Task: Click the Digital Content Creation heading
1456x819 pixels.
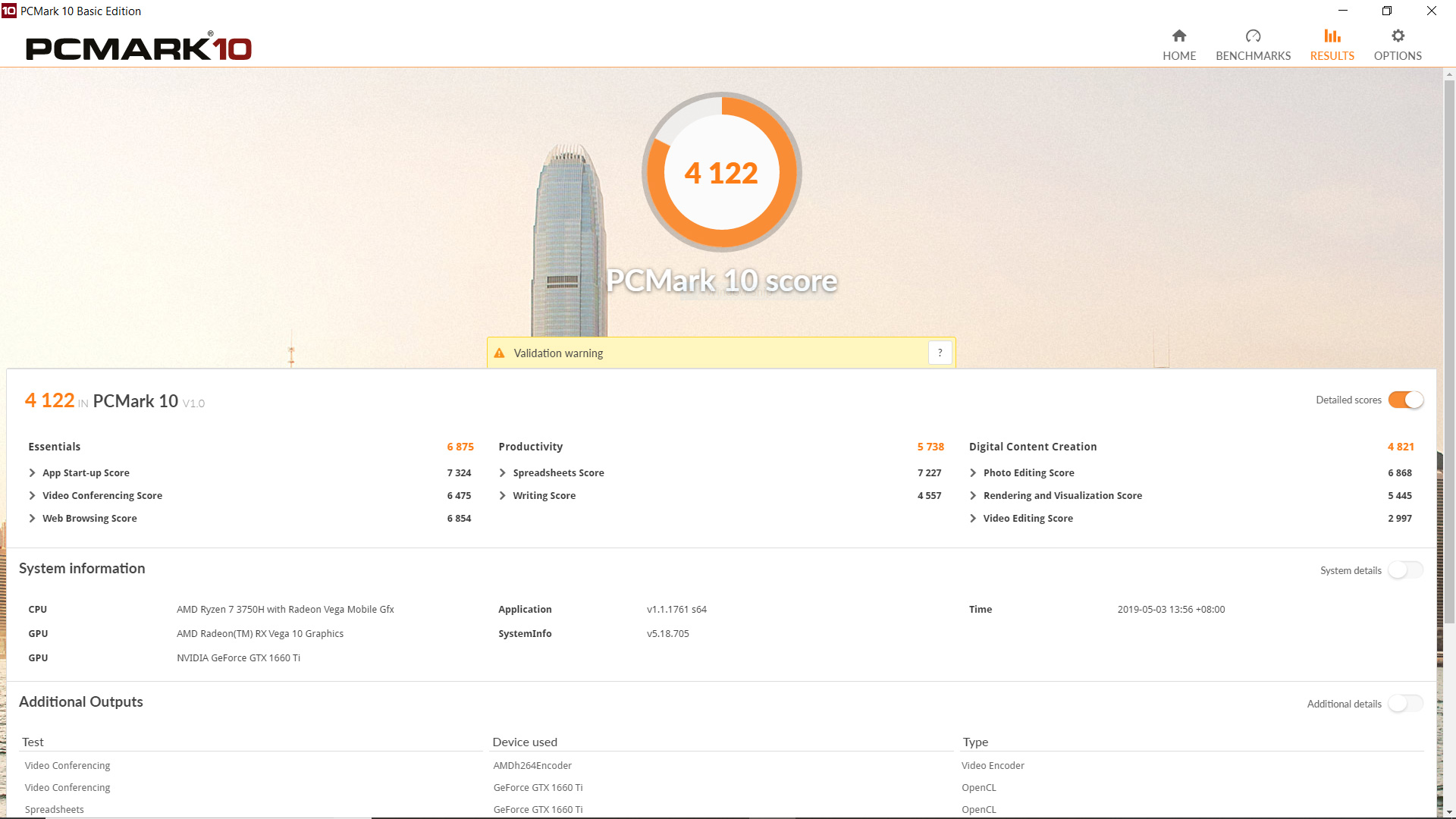Action: (x=1033, y=447)
